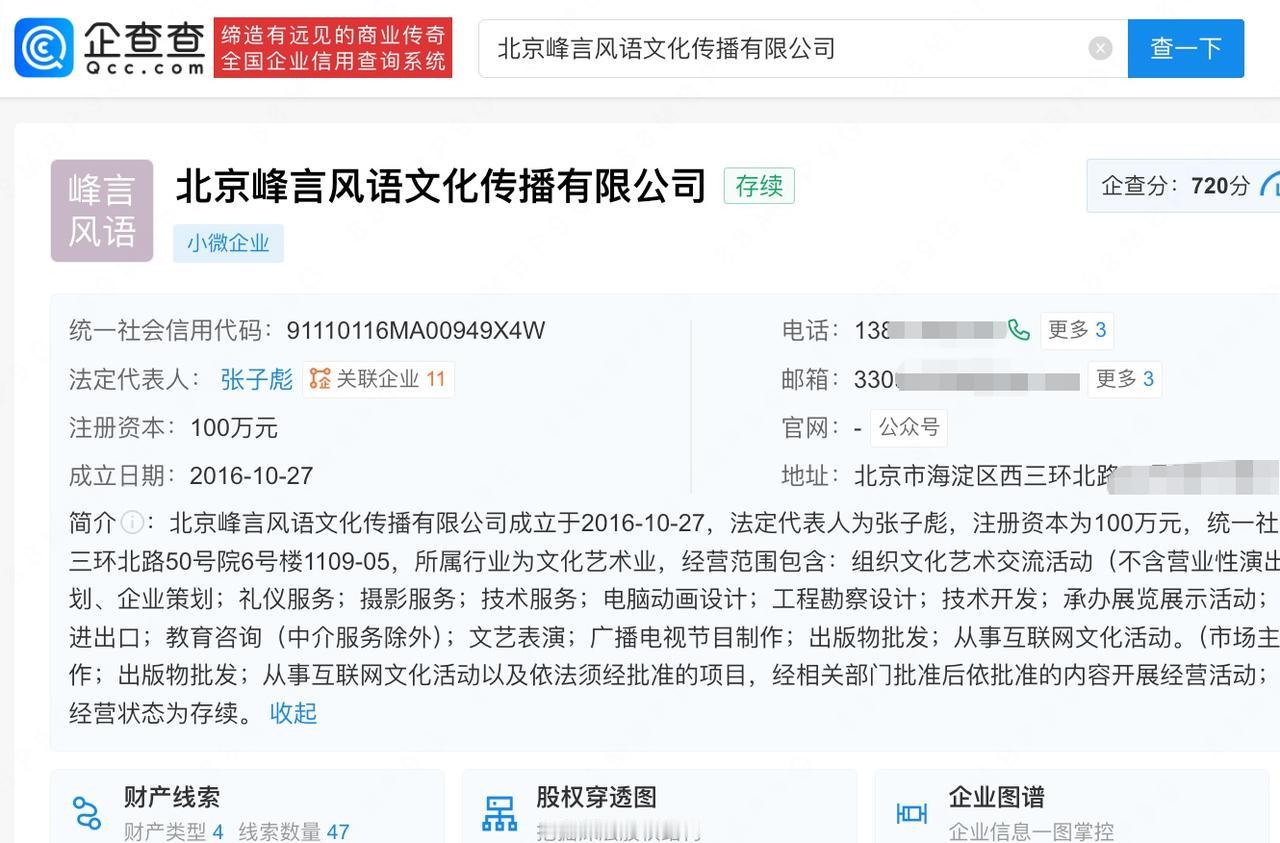Click 线索数量 47 count
Viewport: 1280px width, 843px height.
pos(293,831)
